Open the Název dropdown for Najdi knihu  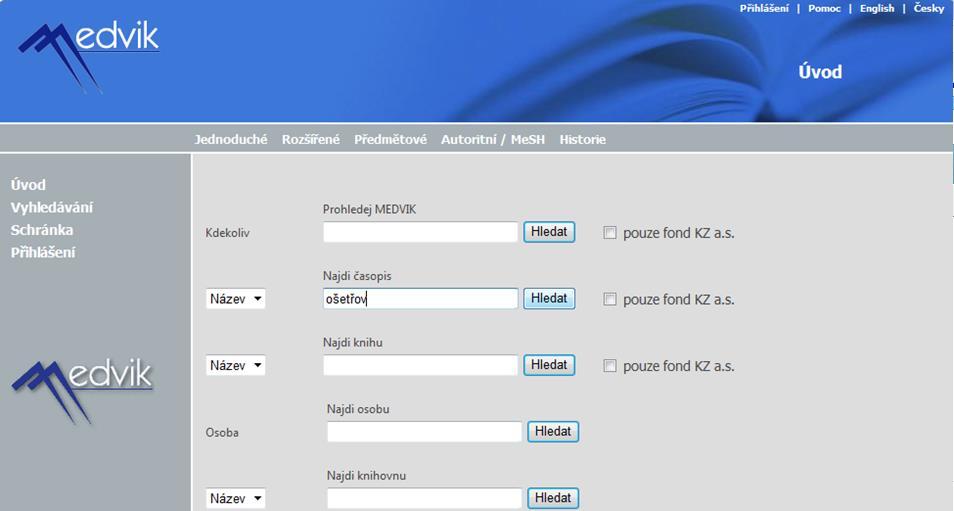tap(235, 365)
